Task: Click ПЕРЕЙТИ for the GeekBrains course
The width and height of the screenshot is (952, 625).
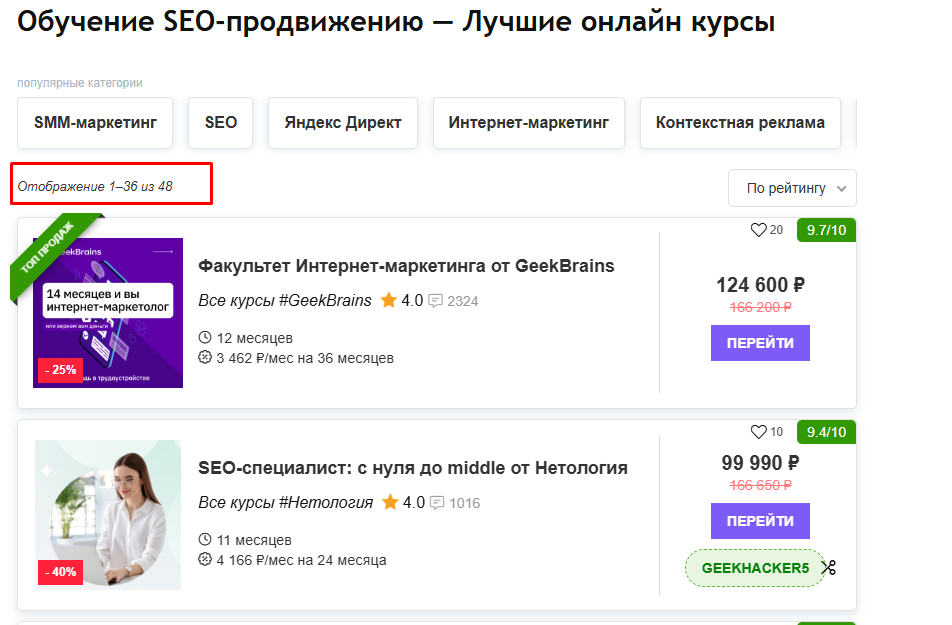Action: point(760,343)
